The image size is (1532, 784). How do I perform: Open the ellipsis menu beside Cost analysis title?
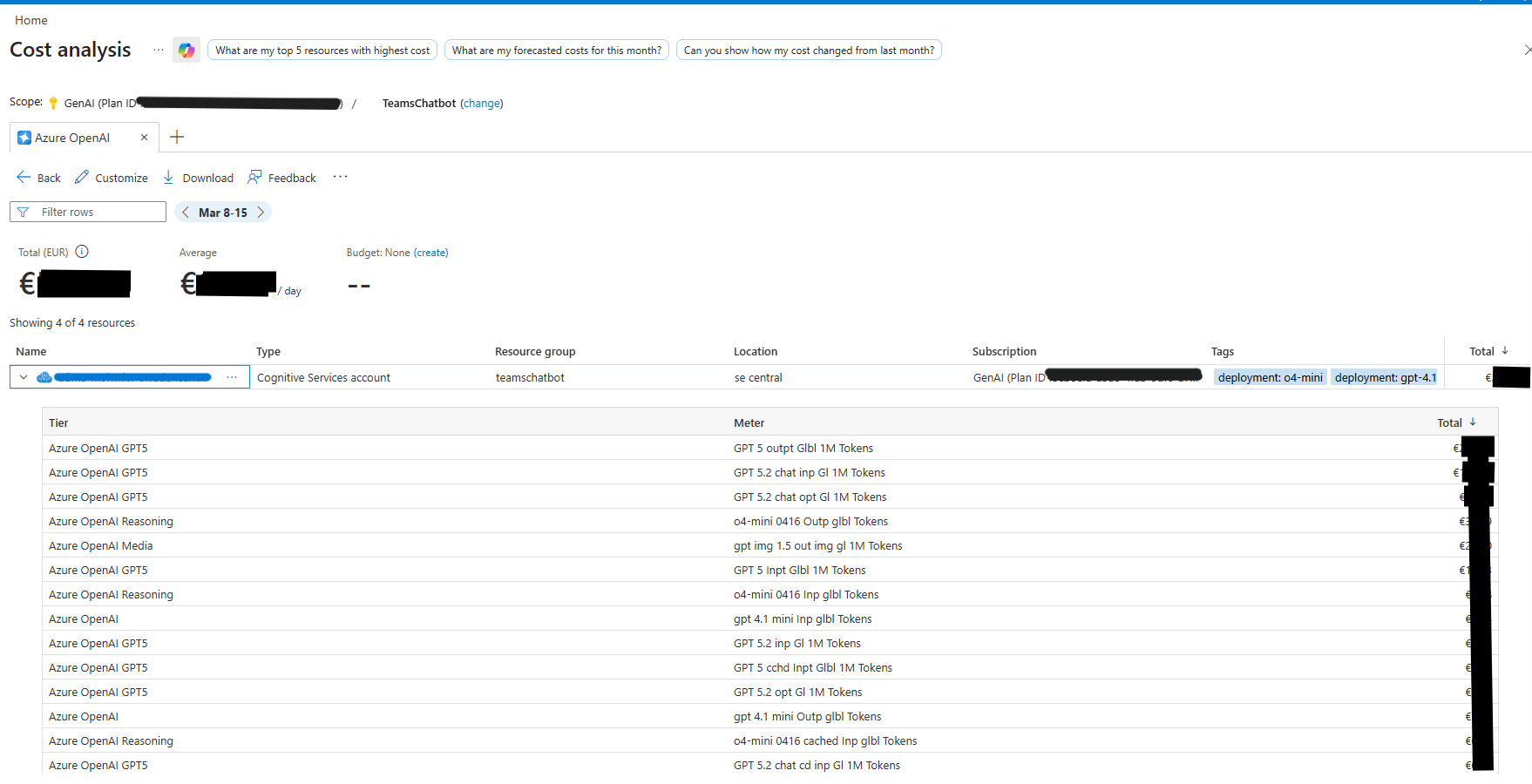[x=158, y=50]
